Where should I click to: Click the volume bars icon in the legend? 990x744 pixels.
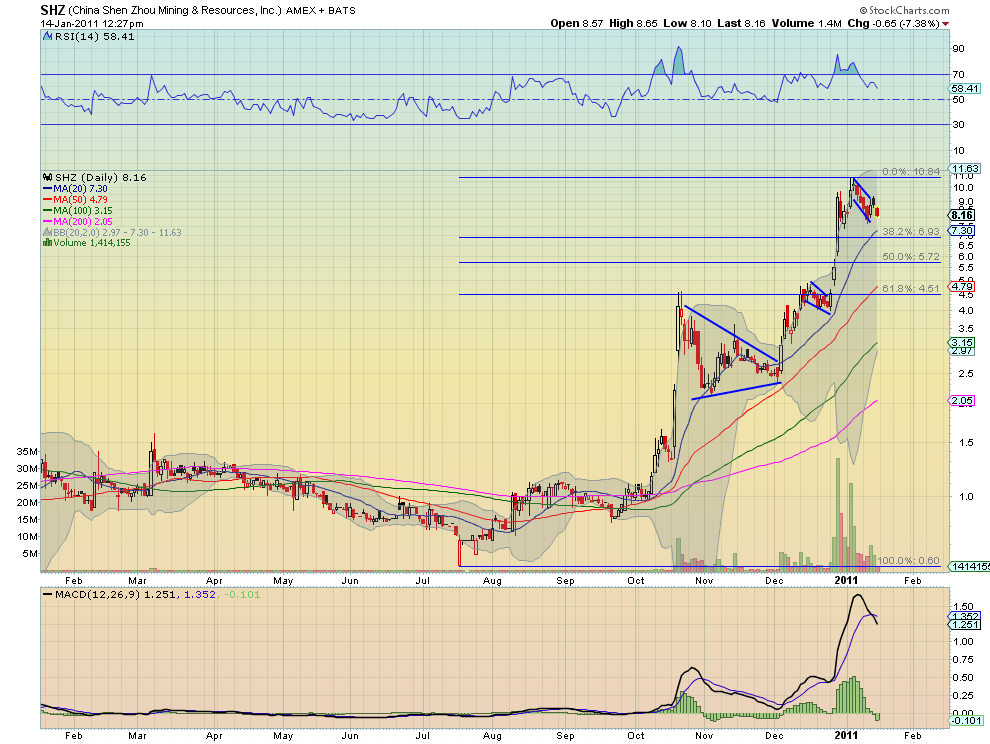tap(47, 243)
